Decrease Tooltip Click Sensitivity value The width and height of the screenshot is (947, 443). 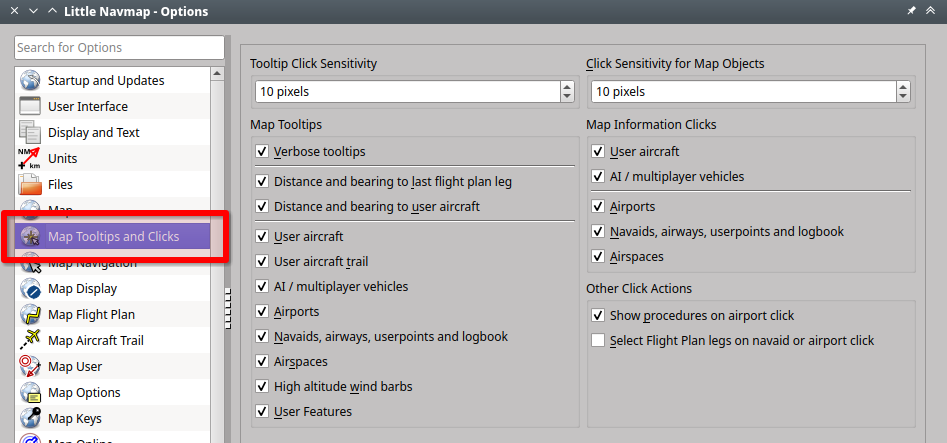(567, 97)
